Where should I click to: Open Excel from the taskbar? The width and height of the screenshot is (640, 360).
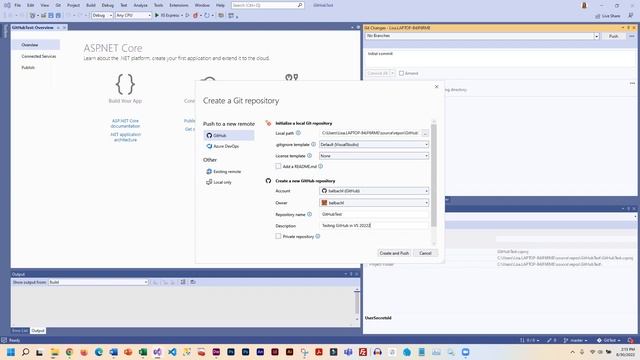pyautogui.click(x=142, y=352)
